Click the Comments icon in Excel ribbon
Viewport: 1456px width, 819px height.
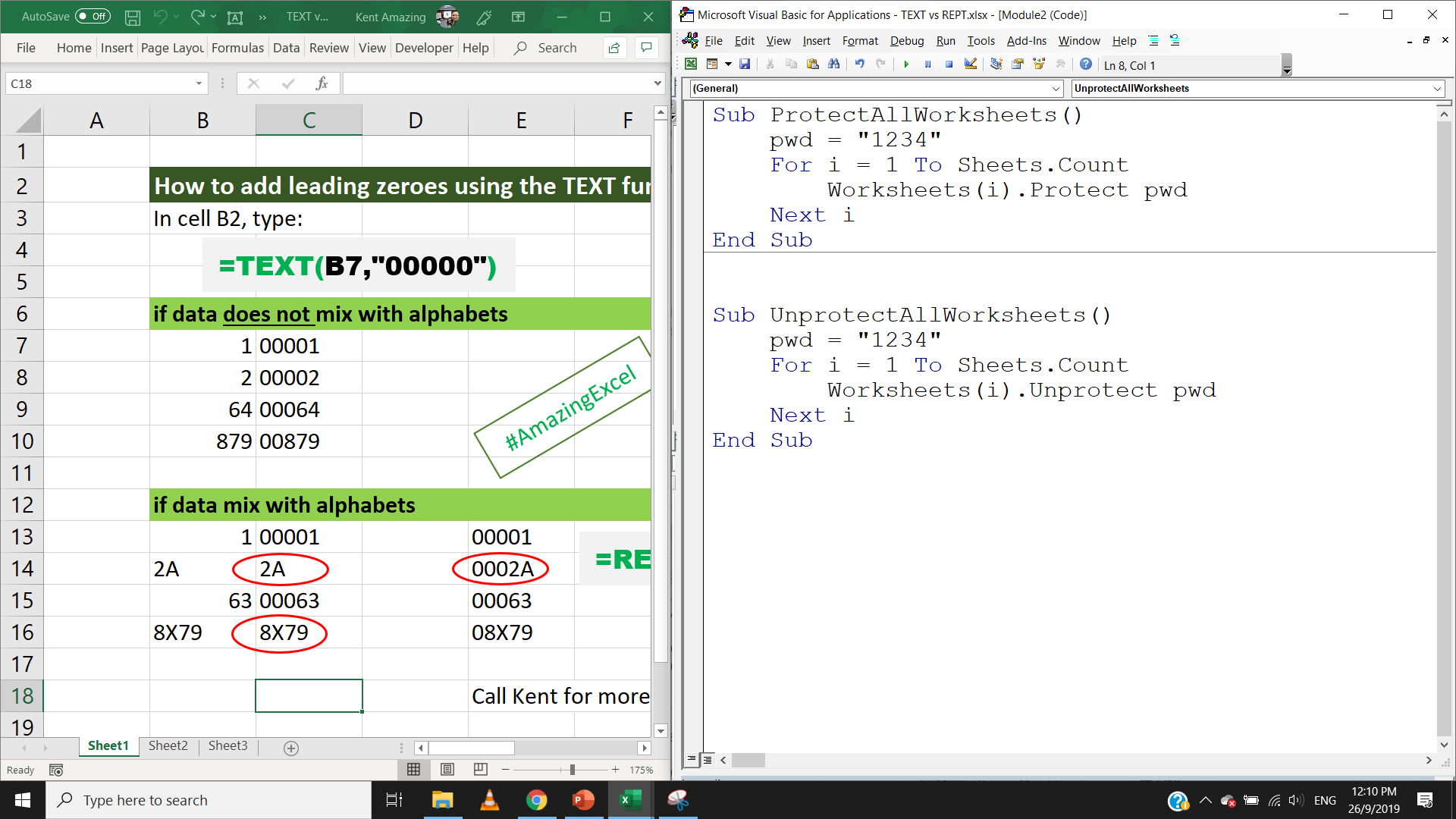click(646, 48)
